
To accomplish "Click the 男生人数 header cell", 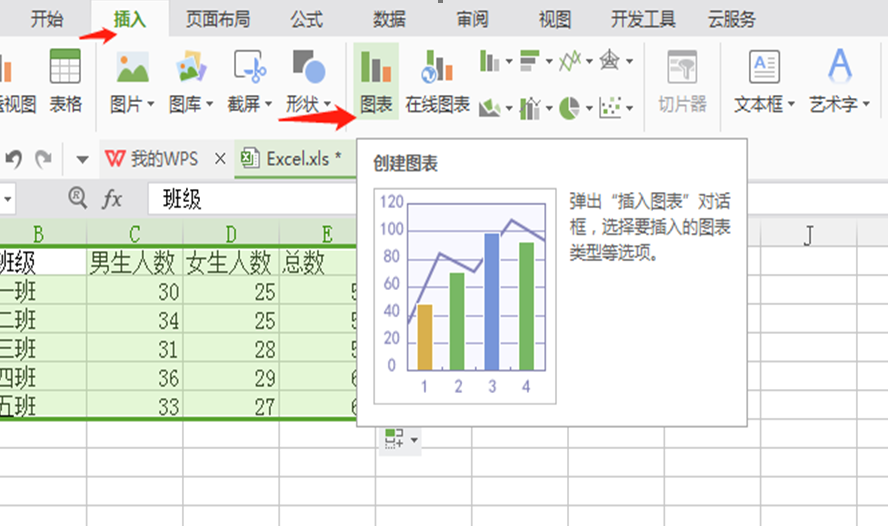I will tap(135, 262).
